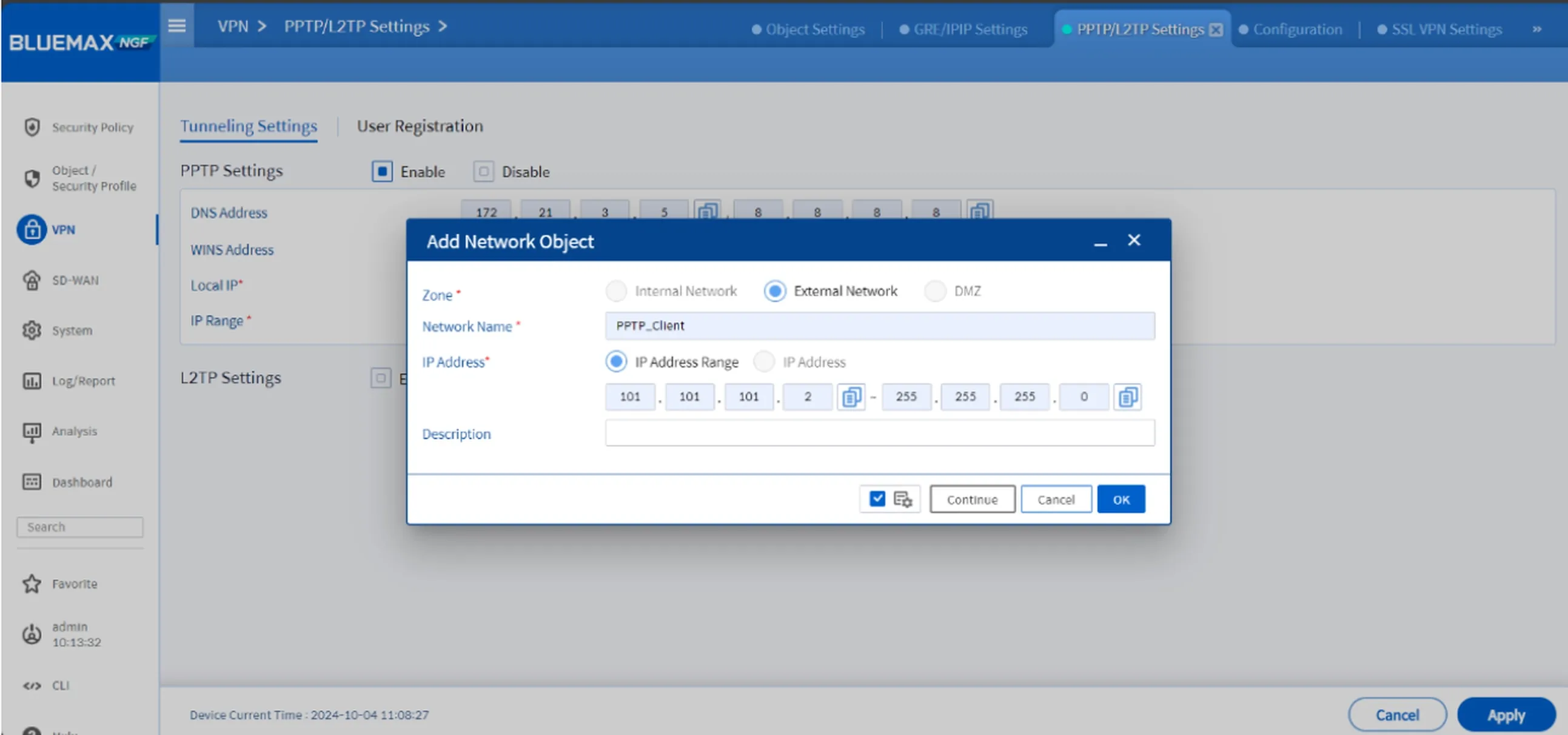Edit first octet of range end
This screenshot has width=1568, height=735.
(906, 397)
